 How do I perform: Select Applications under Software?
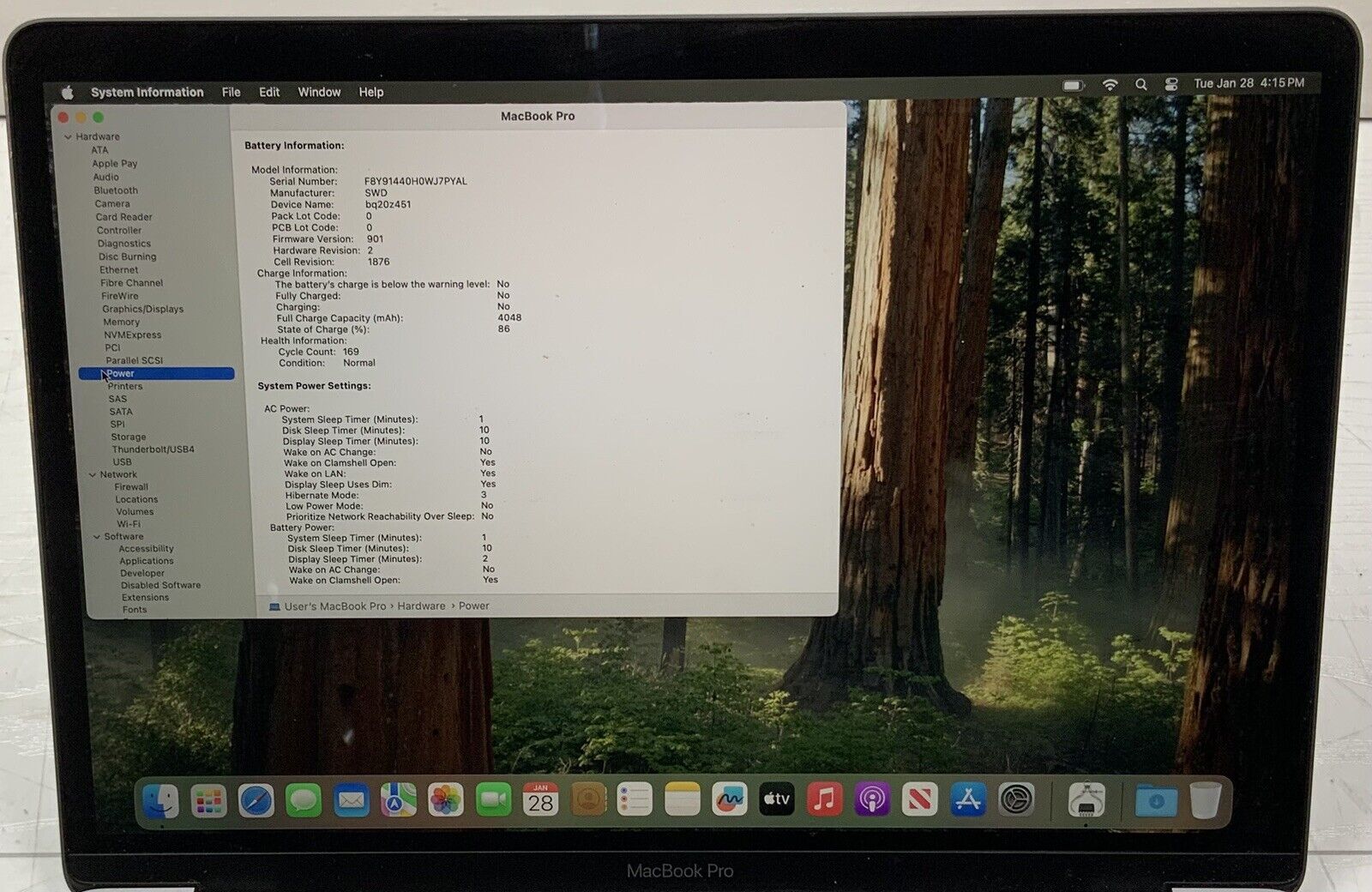click(147, 561)
